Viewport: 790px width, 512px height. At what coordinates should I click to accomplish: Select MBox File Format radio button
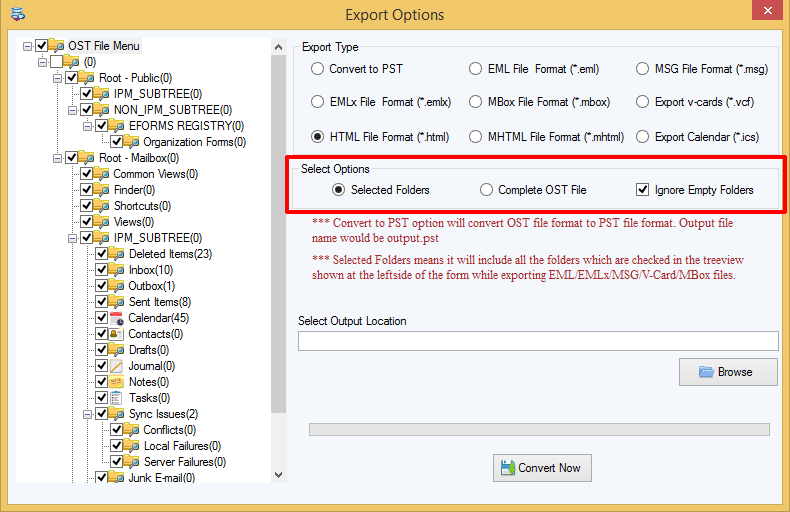coord(475,102)
